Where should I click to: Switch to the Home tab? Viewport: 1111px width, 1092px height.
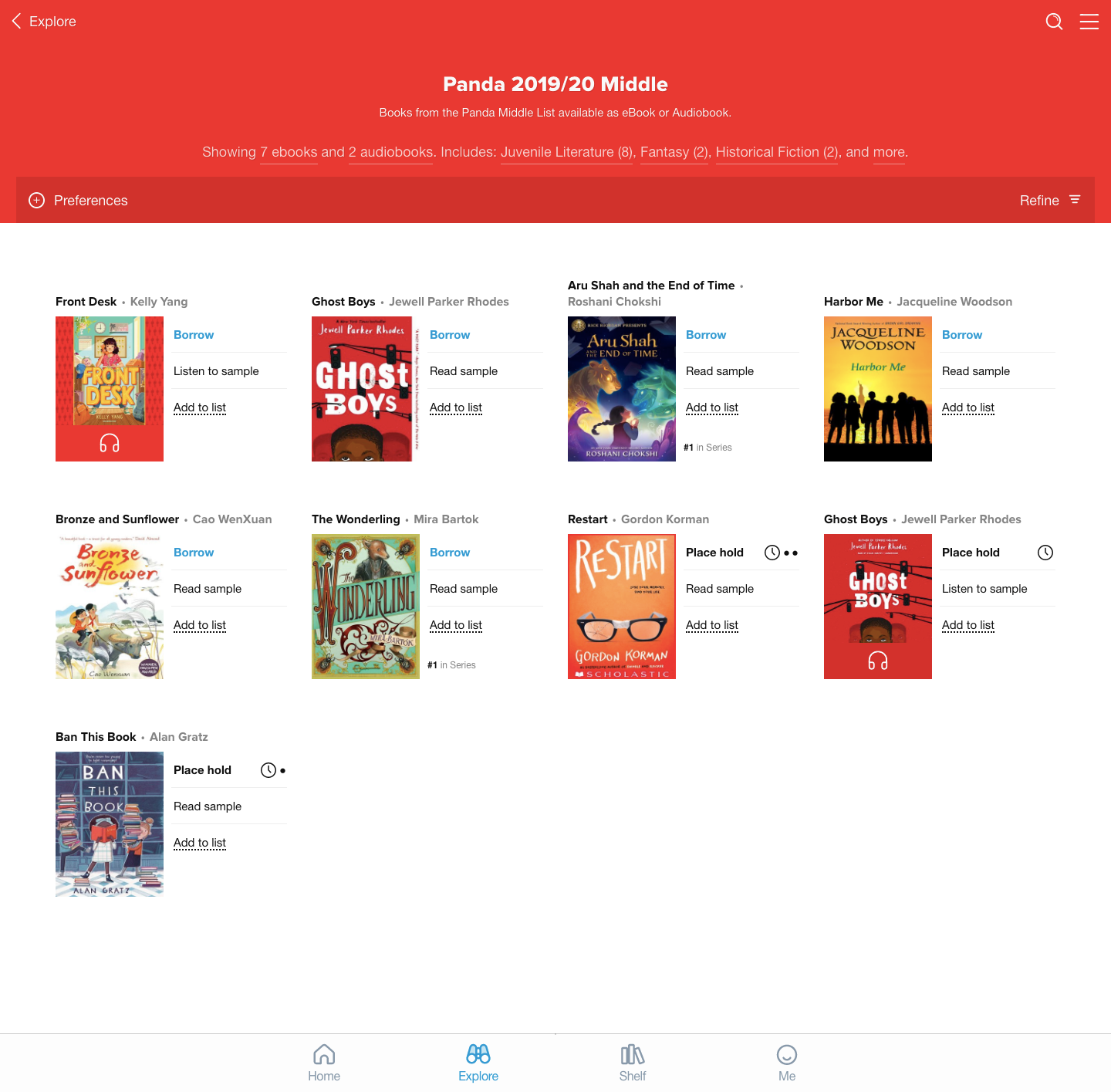pos(324,1063)
